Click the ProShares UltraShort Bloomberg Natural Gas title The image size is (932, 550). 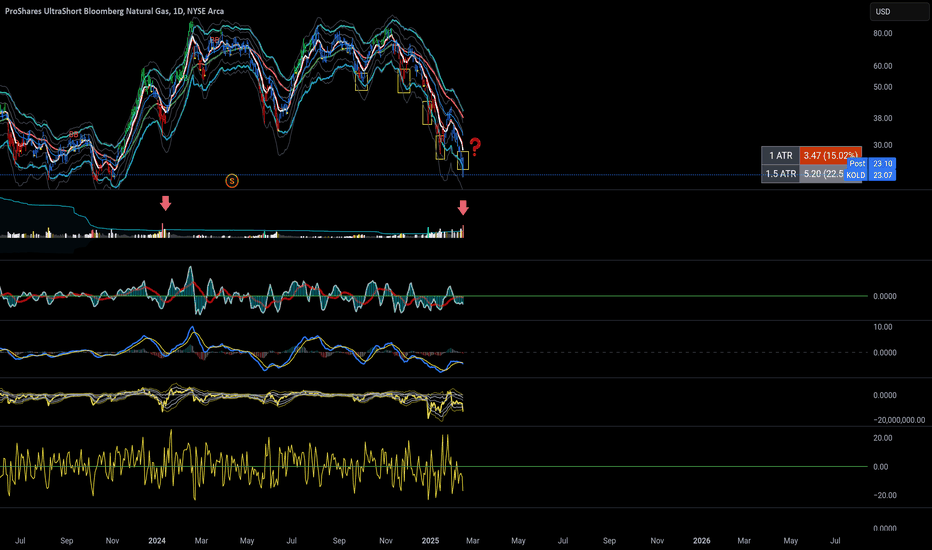click(114, 11)
